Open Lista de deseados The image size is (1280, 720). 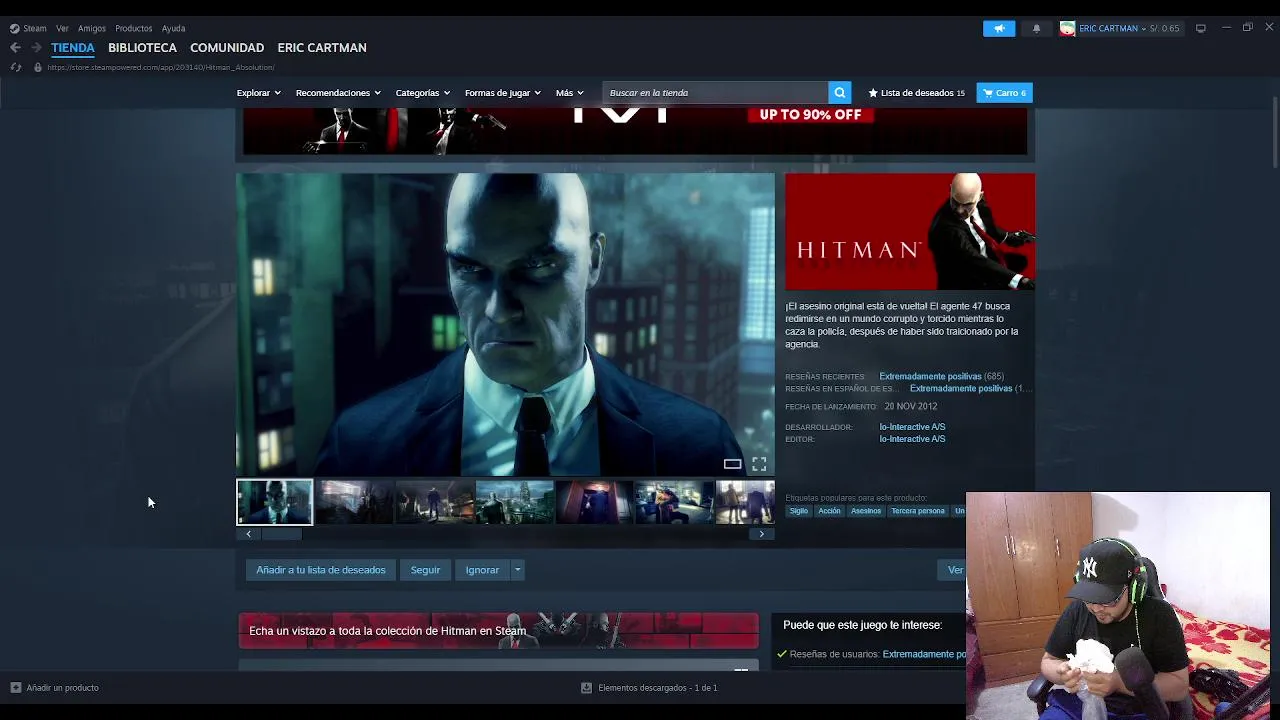[916, 93]
